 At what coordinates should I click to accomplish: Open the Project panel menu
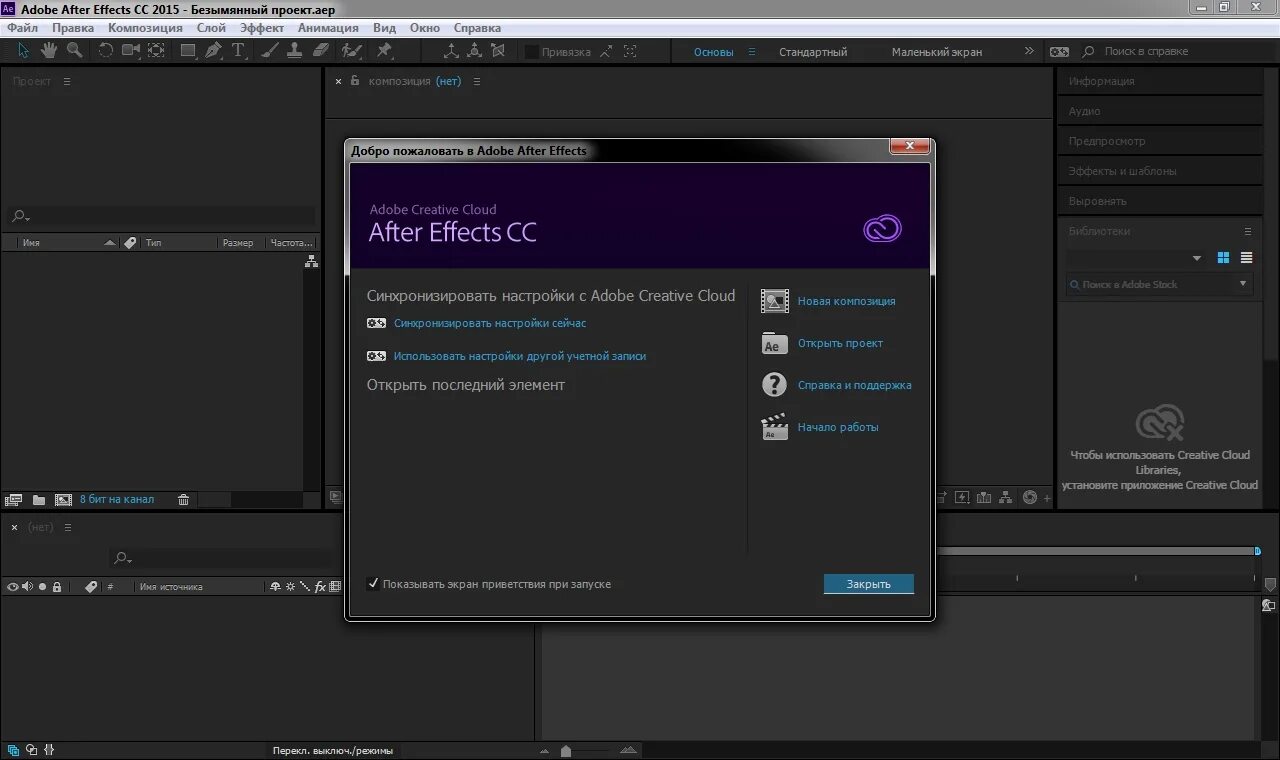click(67, 82)
